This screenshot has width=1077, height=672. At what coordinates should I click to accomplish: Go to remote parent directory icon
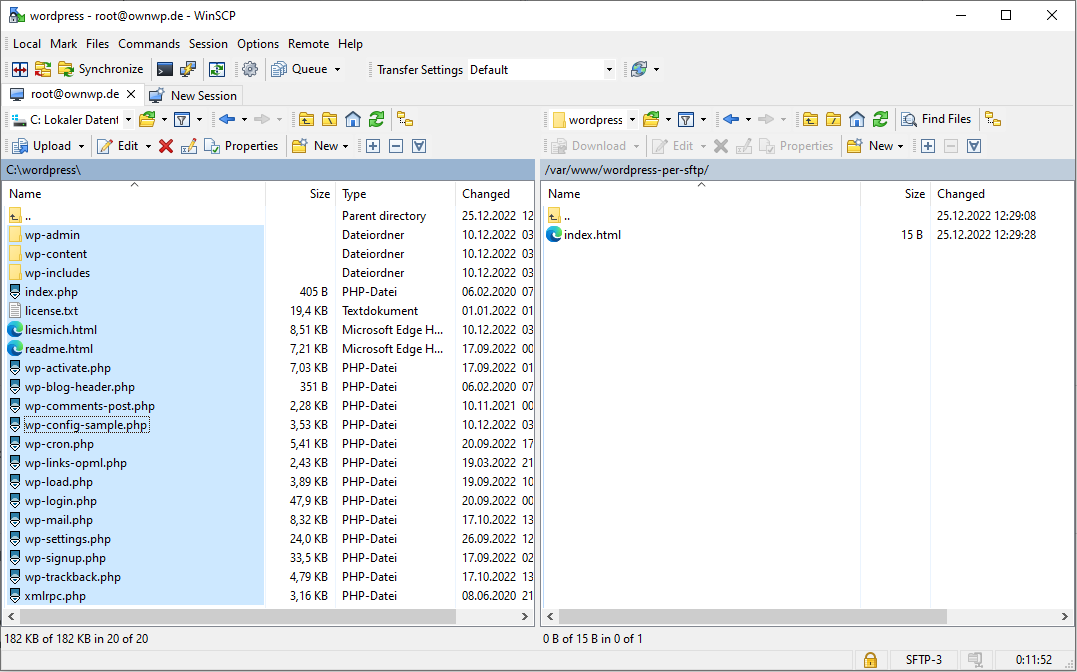[x=810, y=120]
